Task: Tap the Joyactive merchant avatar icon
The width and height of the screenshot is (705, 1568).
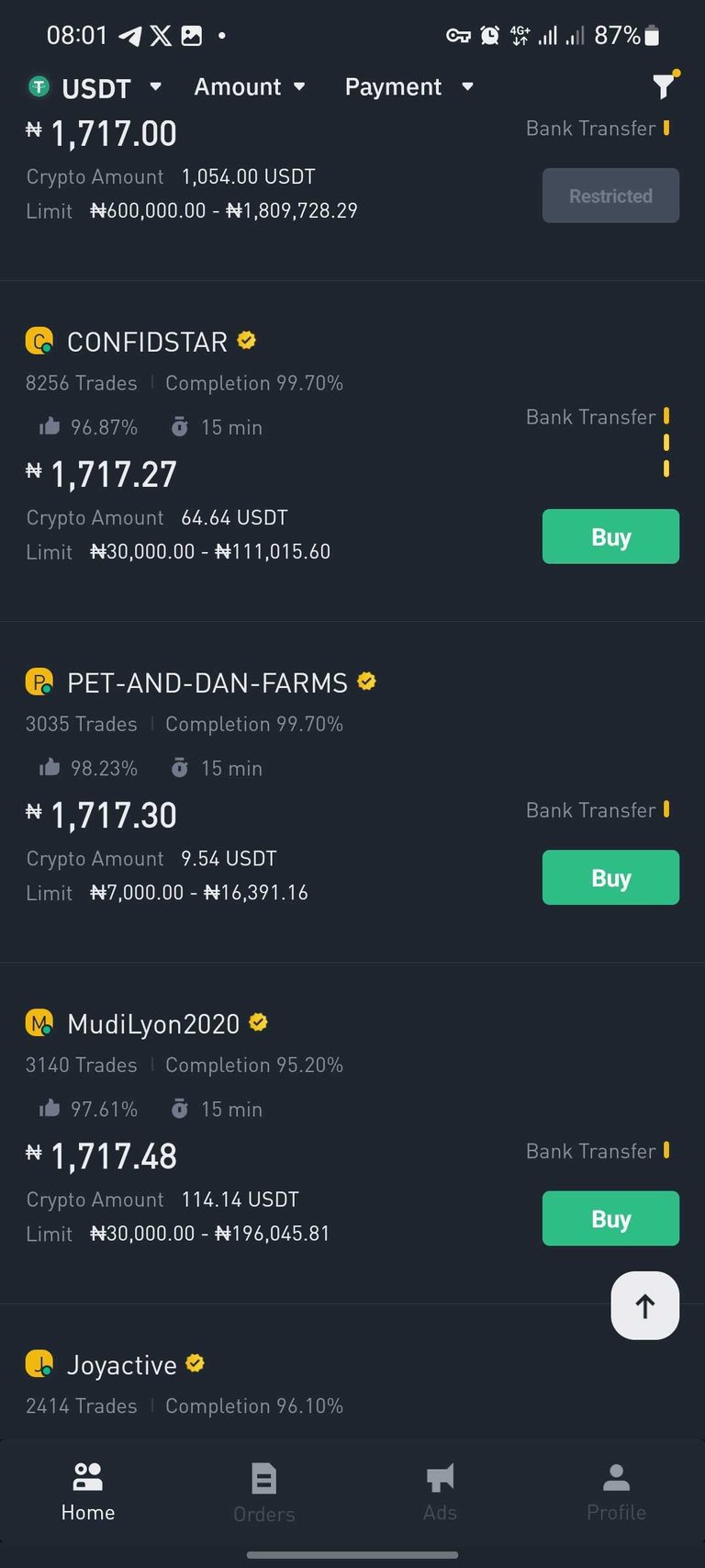Action: click(x=39, y=1364)
